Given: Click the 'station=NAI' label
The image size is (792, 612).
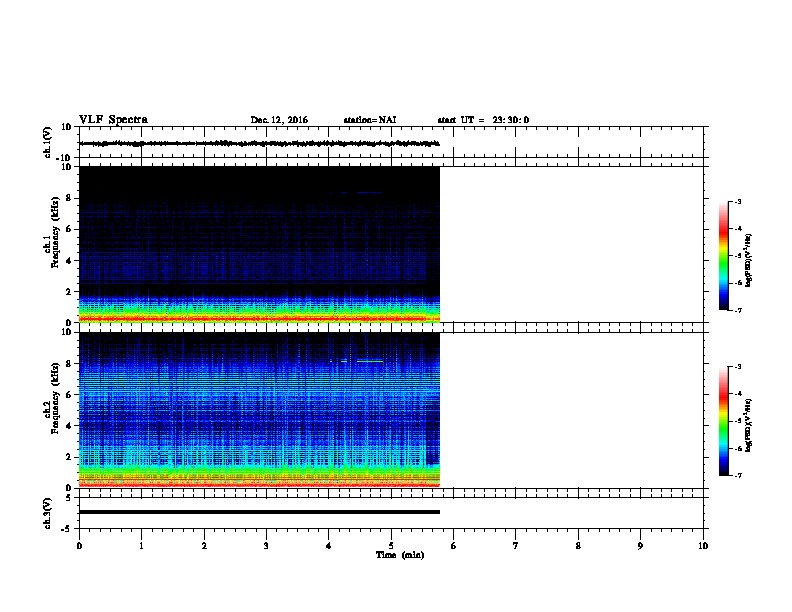Looking at the screenshot, I should (x=370, y=120).
